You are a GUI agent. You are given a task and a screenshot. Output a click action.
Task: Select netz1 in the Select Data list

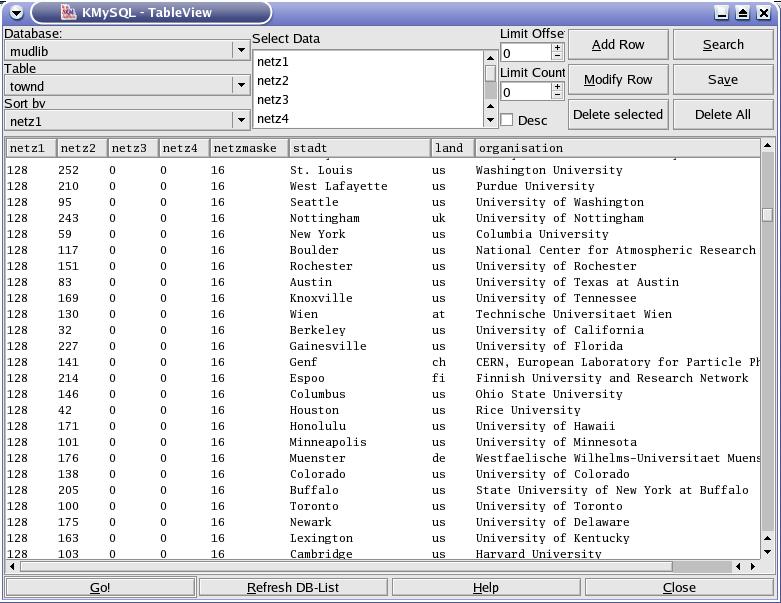(x=369, y=62)
